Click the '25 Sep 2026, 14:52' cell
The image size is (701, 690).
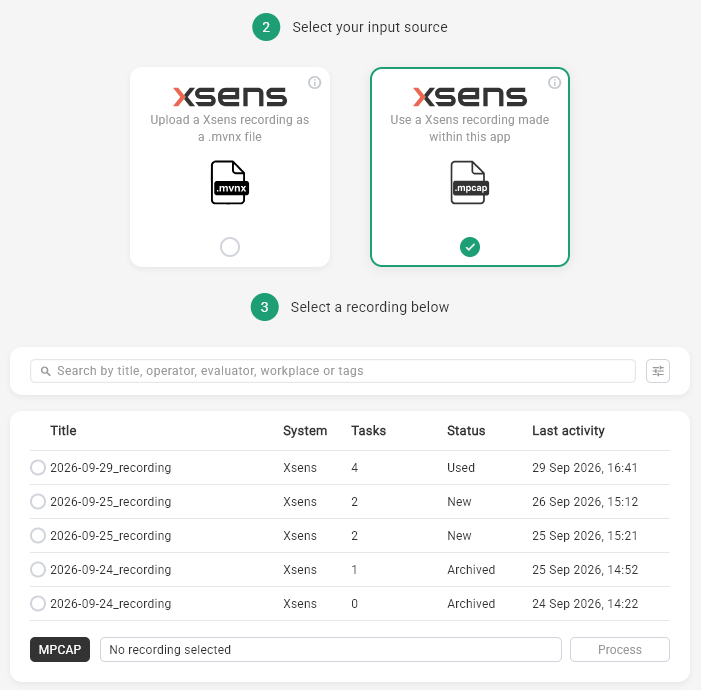click(x=585, y=569)
